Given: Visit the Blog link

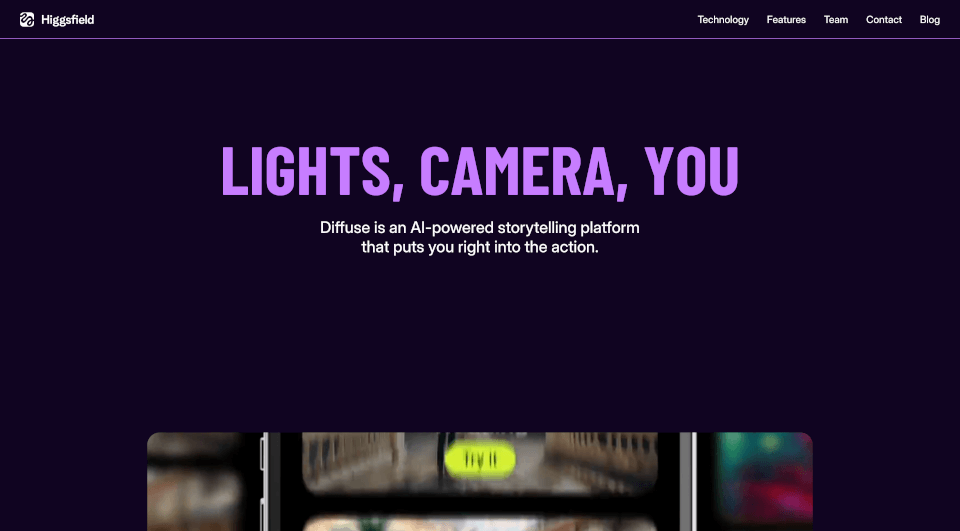Looking at the screenshot, I should pos(929,20).
